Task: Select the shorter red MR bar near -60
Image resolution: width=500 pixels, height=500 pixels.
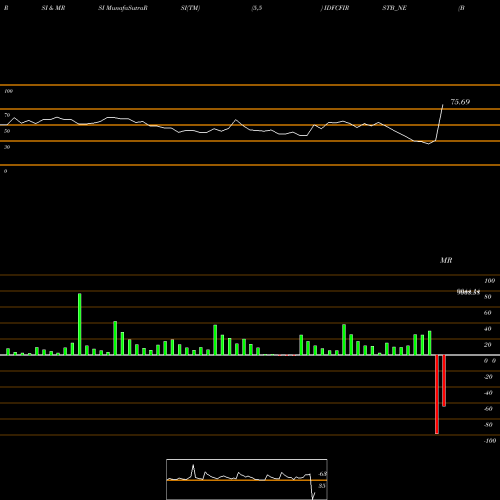Action: coord(444,381)
